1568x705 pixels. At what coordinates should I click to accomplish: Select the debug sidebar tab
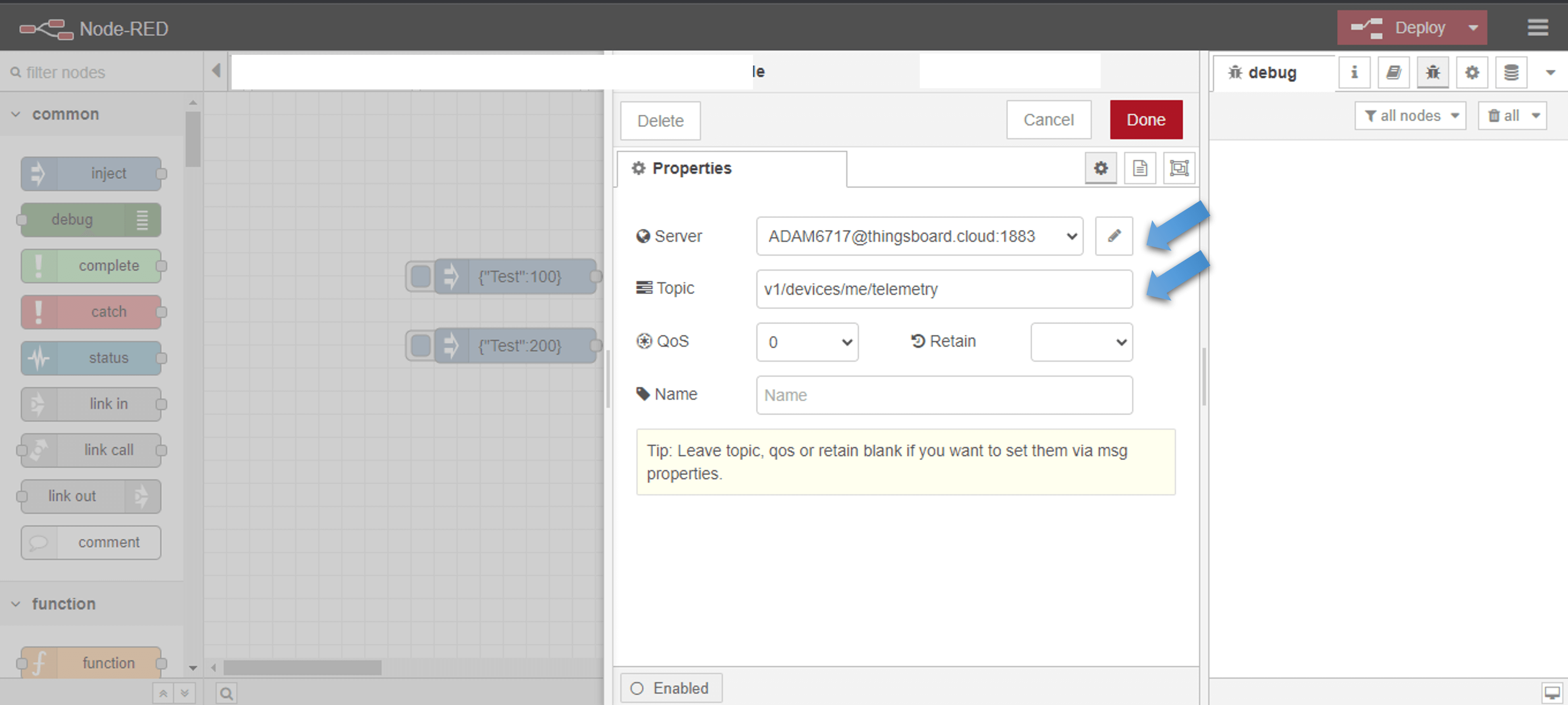[x=1272, y=73]
